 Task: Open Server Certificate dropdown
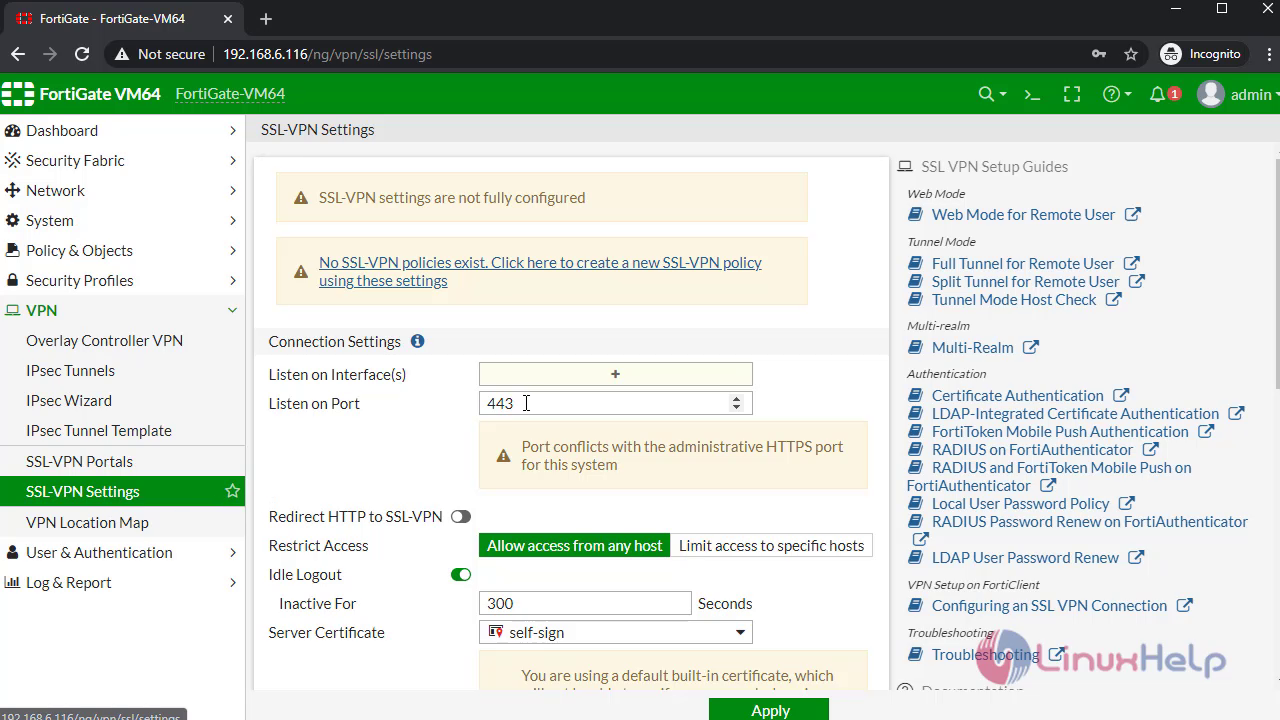(x=615, y=632)
